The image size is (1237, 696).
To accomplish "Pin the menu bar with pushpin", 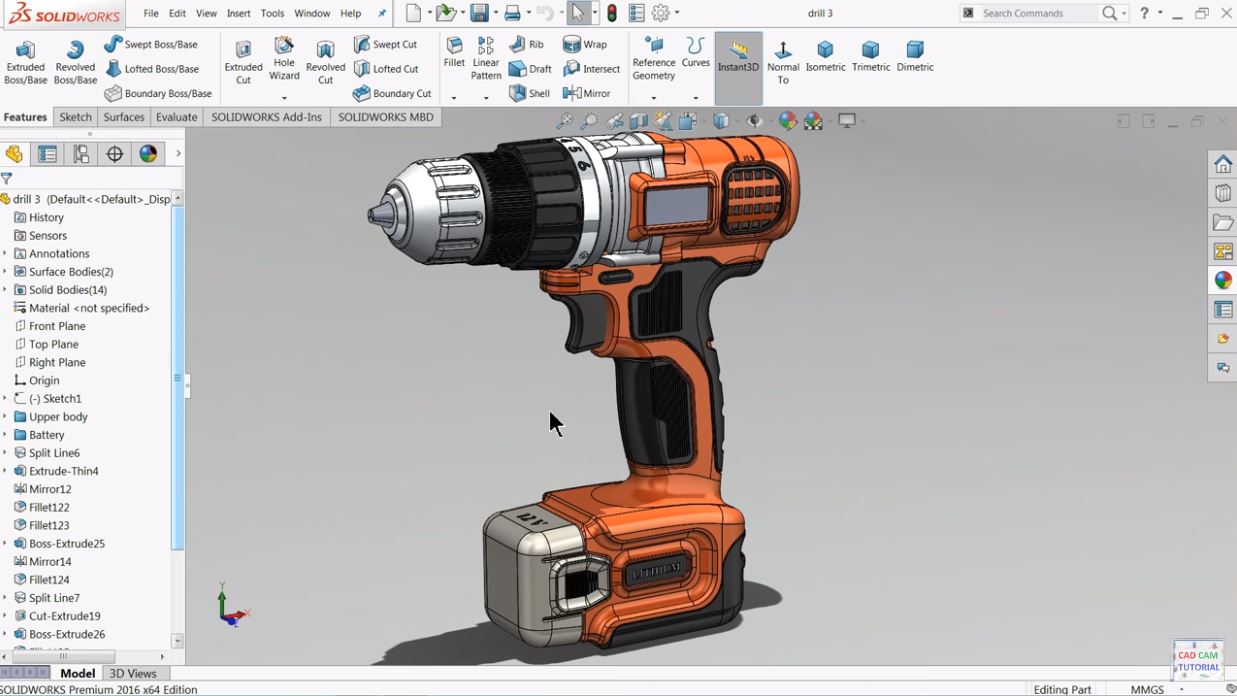I will (x=382, y=14).
